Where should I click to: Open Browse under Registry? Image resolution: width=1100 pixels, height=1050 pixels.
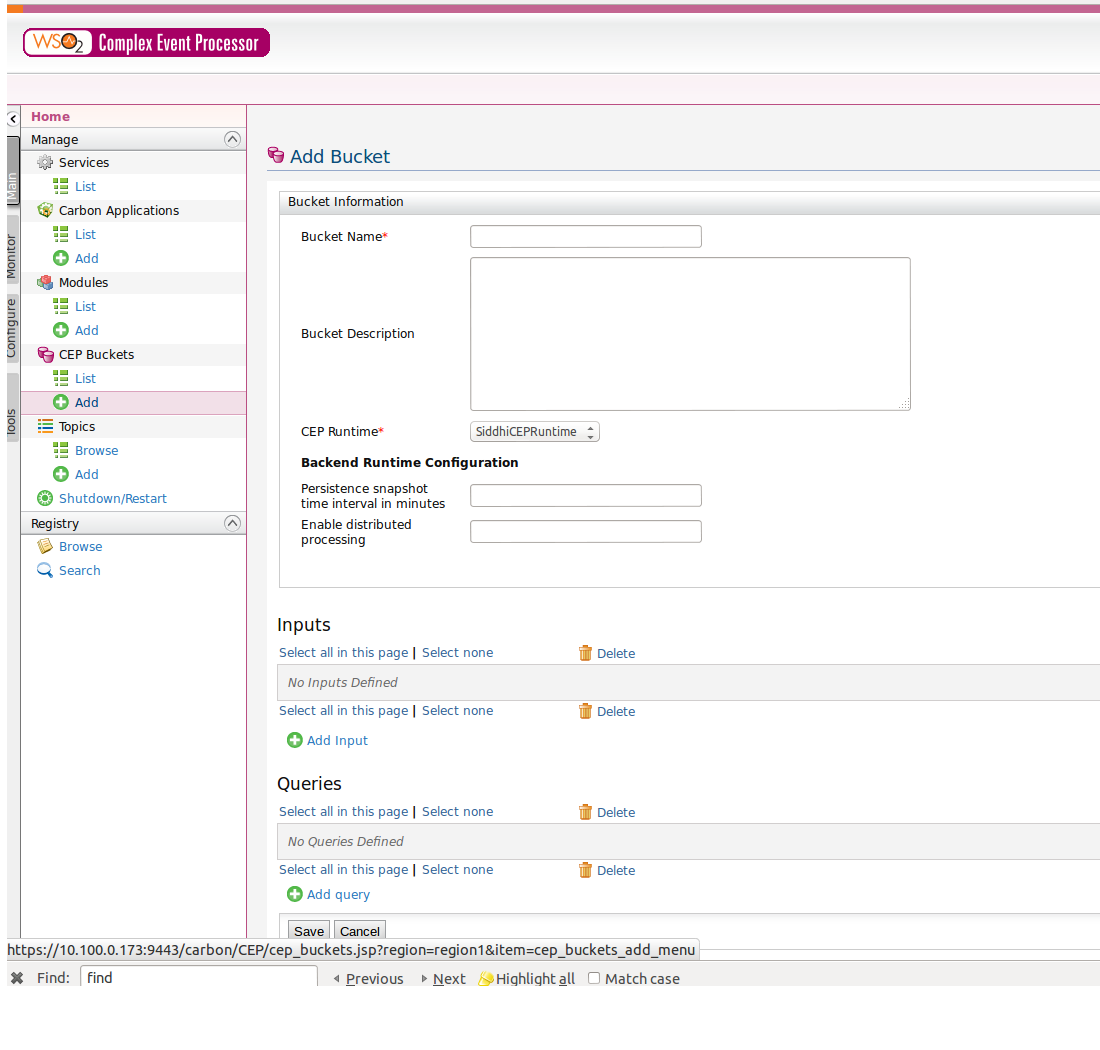pyautogui.click(x=81, y=546)
